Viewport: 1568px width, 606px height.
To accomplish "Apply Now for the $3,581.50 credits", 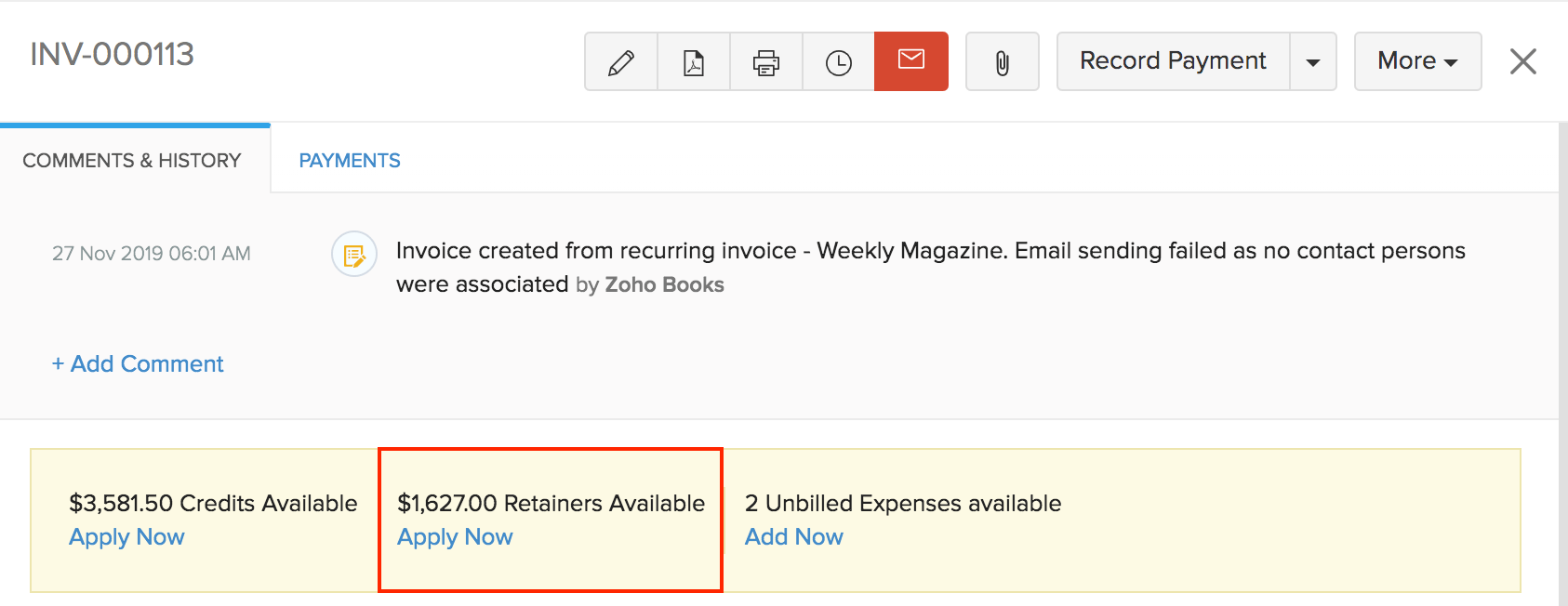I will pos(126,537).
